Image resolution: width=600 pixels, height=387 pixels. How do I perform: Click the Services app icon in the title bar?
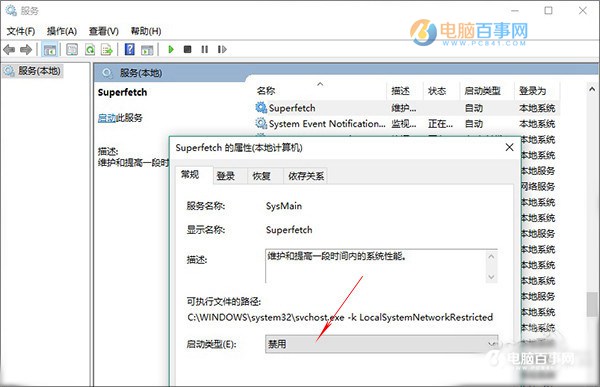[x=11, y=11]
